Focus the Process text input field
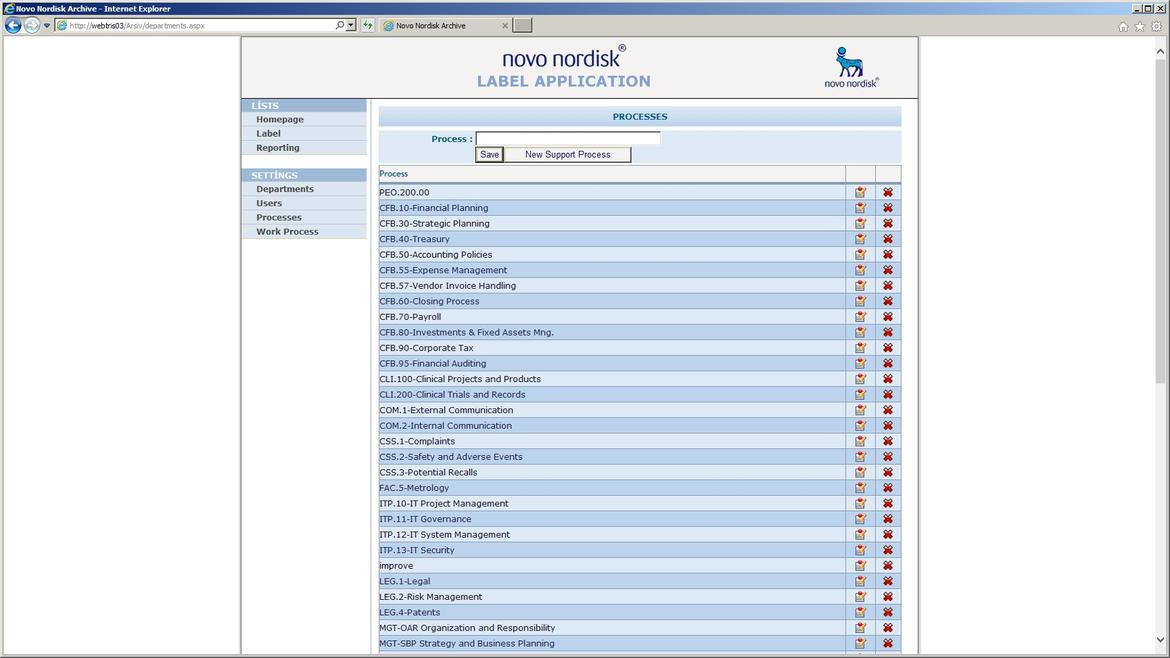 pos(568,139)
